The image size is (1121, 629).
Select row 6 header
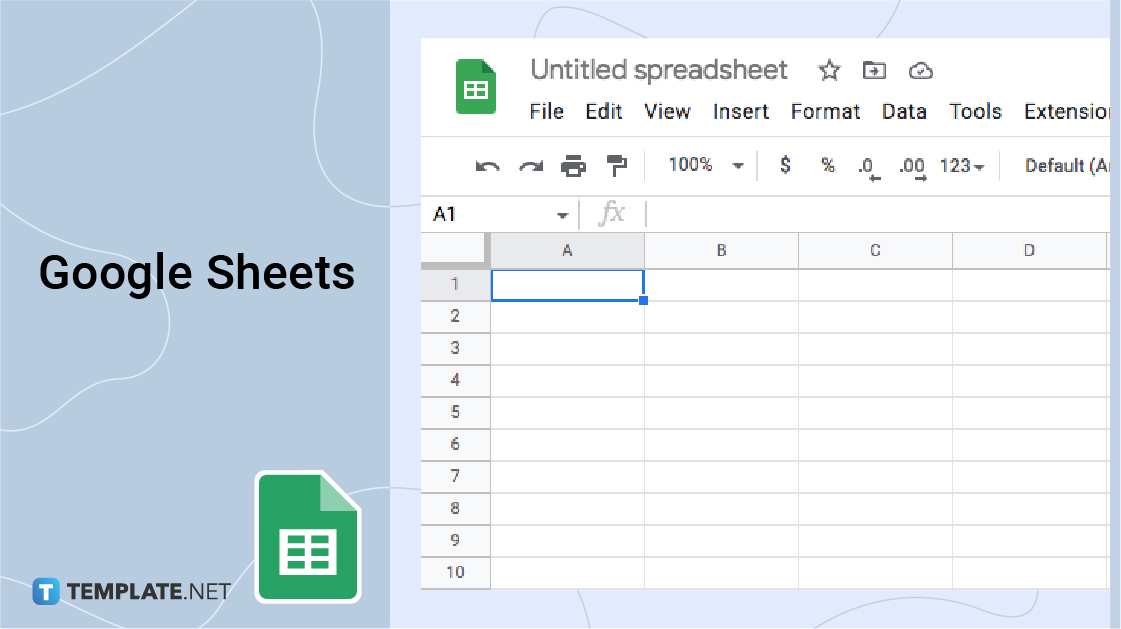coord(455,445)
